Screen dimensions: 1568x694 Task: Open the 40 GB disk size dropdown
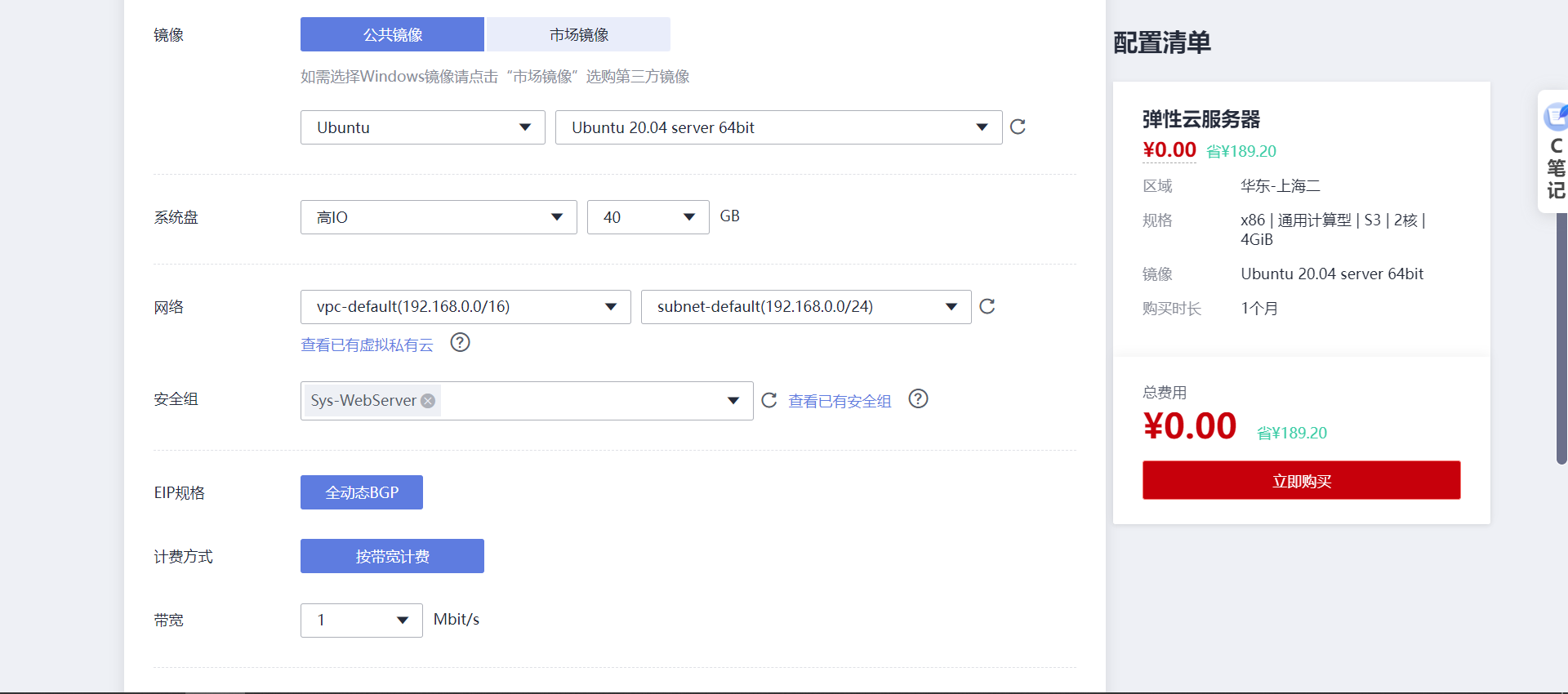647,217
